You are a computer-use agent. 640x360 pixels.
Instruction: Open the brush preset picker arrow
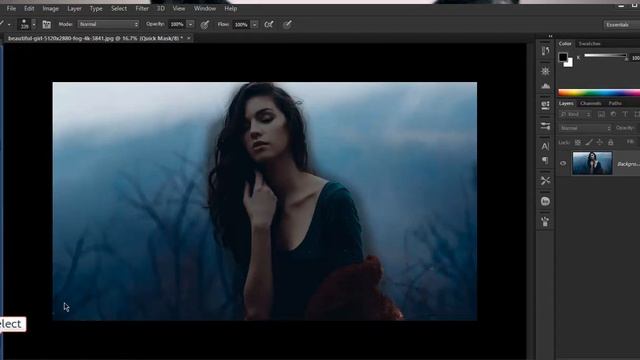pos(34,24)
